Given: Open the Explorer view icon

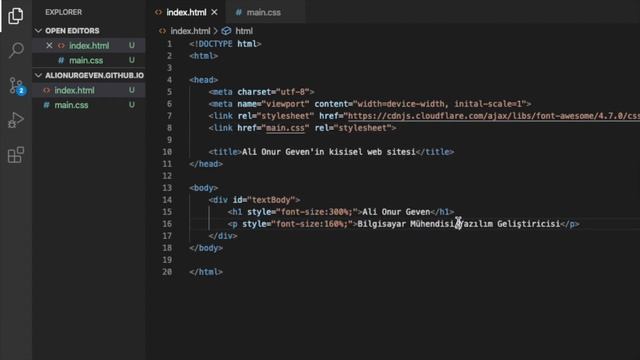Looking at the screenshot, I should (x=16, y=16).
